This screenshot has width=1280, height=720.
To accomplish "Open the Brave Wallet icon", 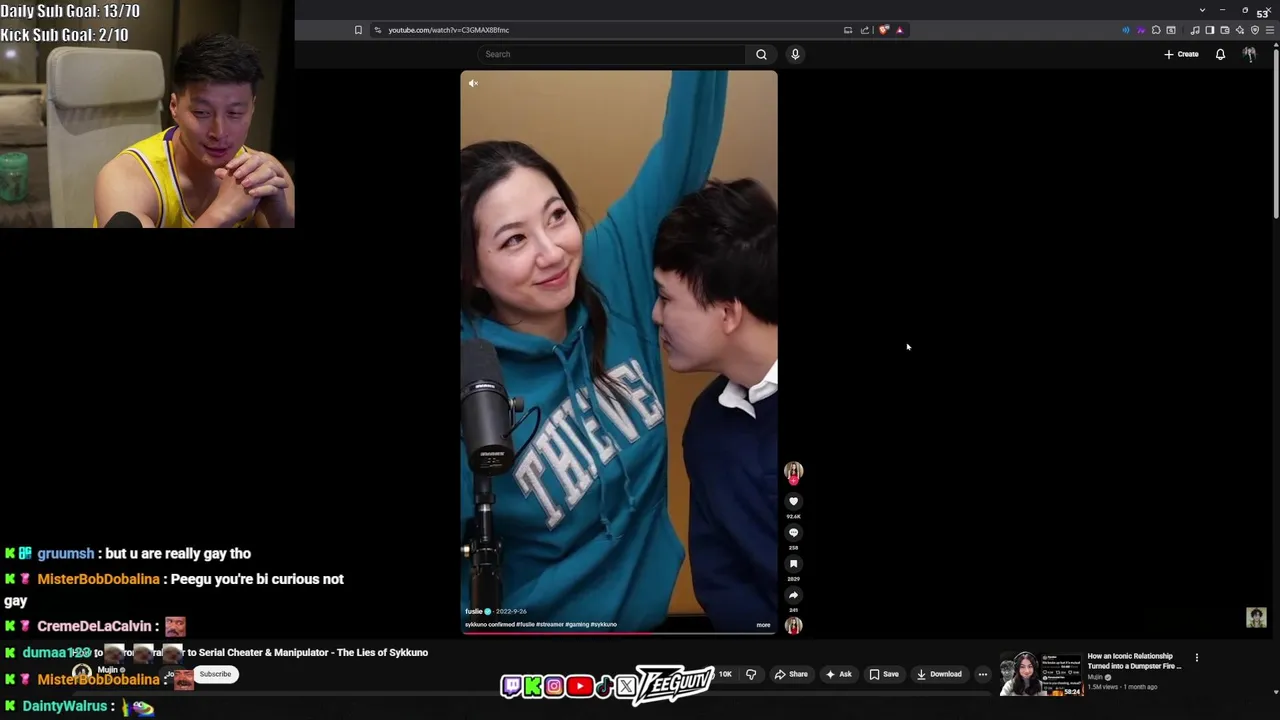I will pos(1225,30).
